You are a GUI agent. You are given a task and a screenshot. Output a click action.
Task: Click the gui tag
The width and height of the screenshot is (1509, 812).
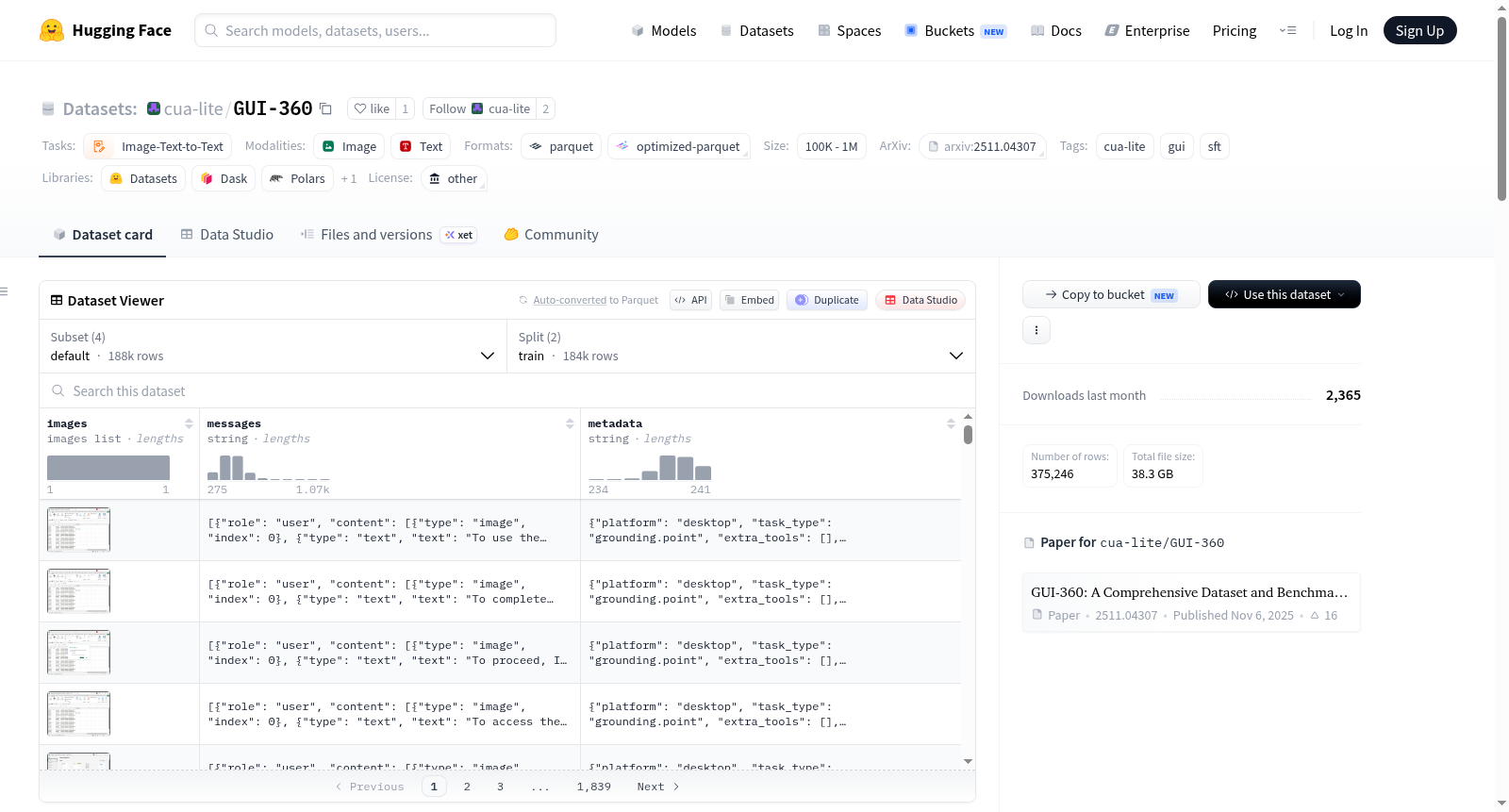tap(1176, 146)
